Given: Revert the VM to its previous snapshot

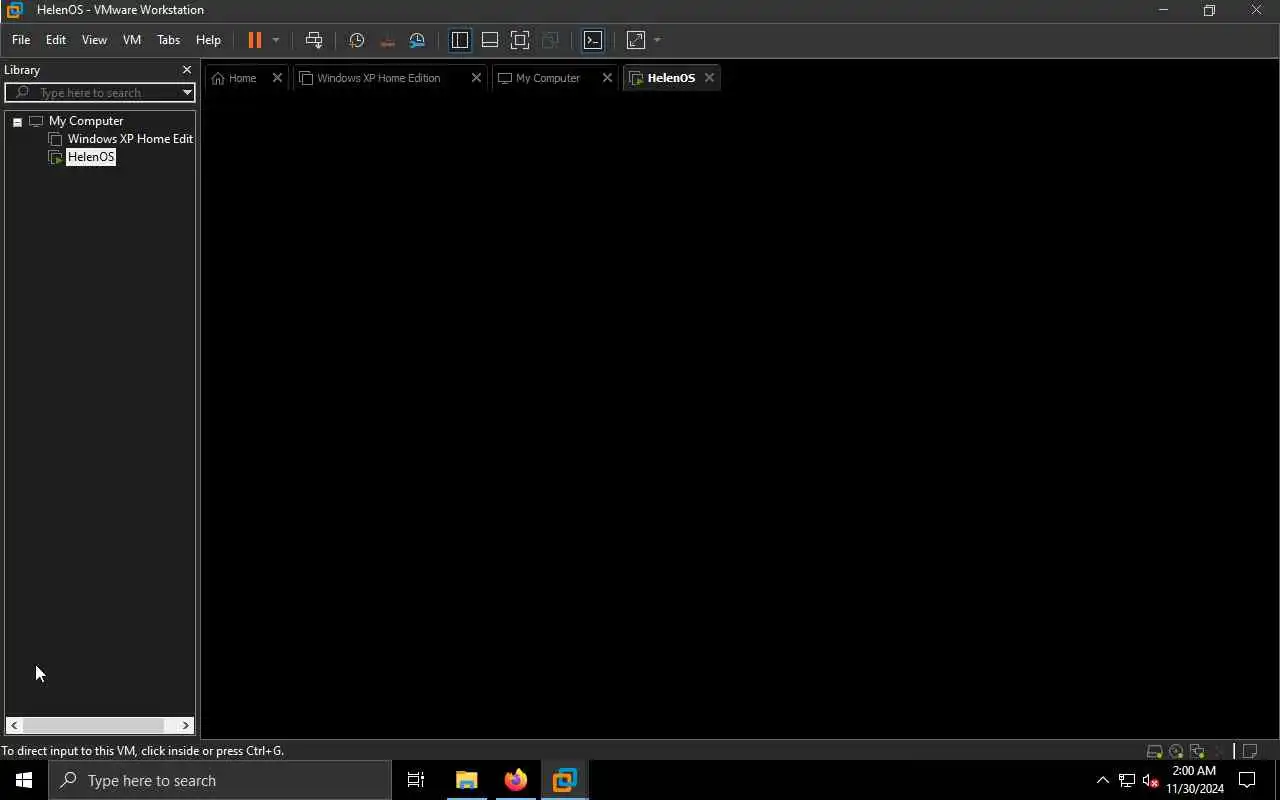Looking at the screenshot, I should point(387,40).
